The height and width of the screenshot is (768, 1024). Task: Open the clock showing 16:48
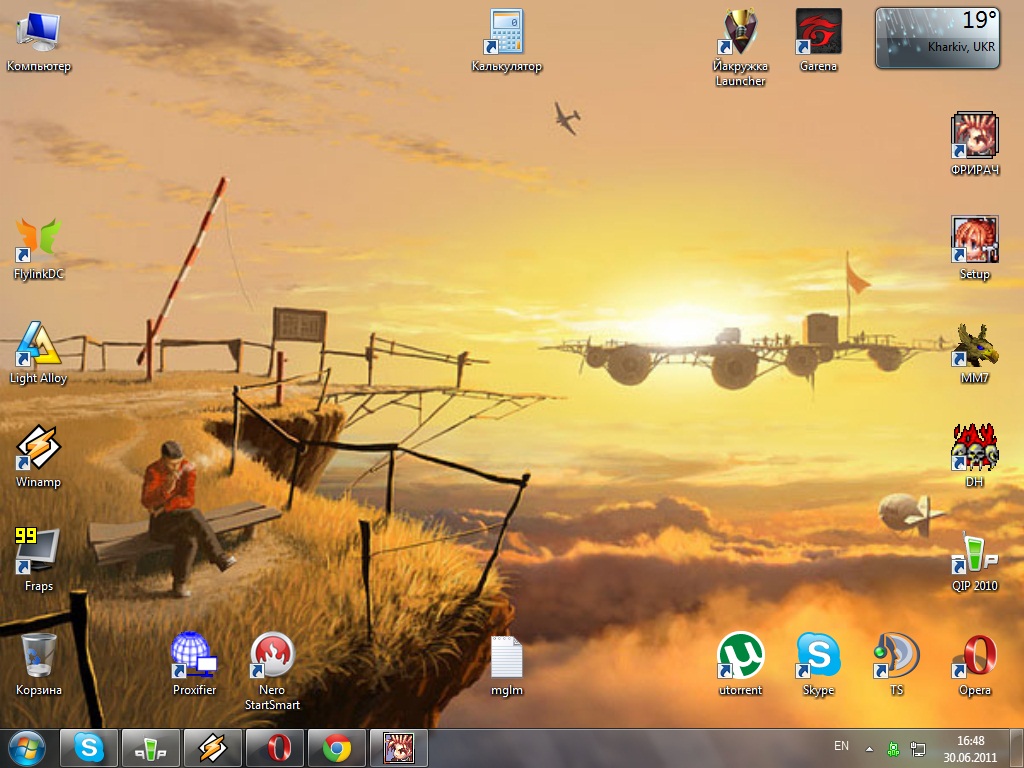coord(970,749)
